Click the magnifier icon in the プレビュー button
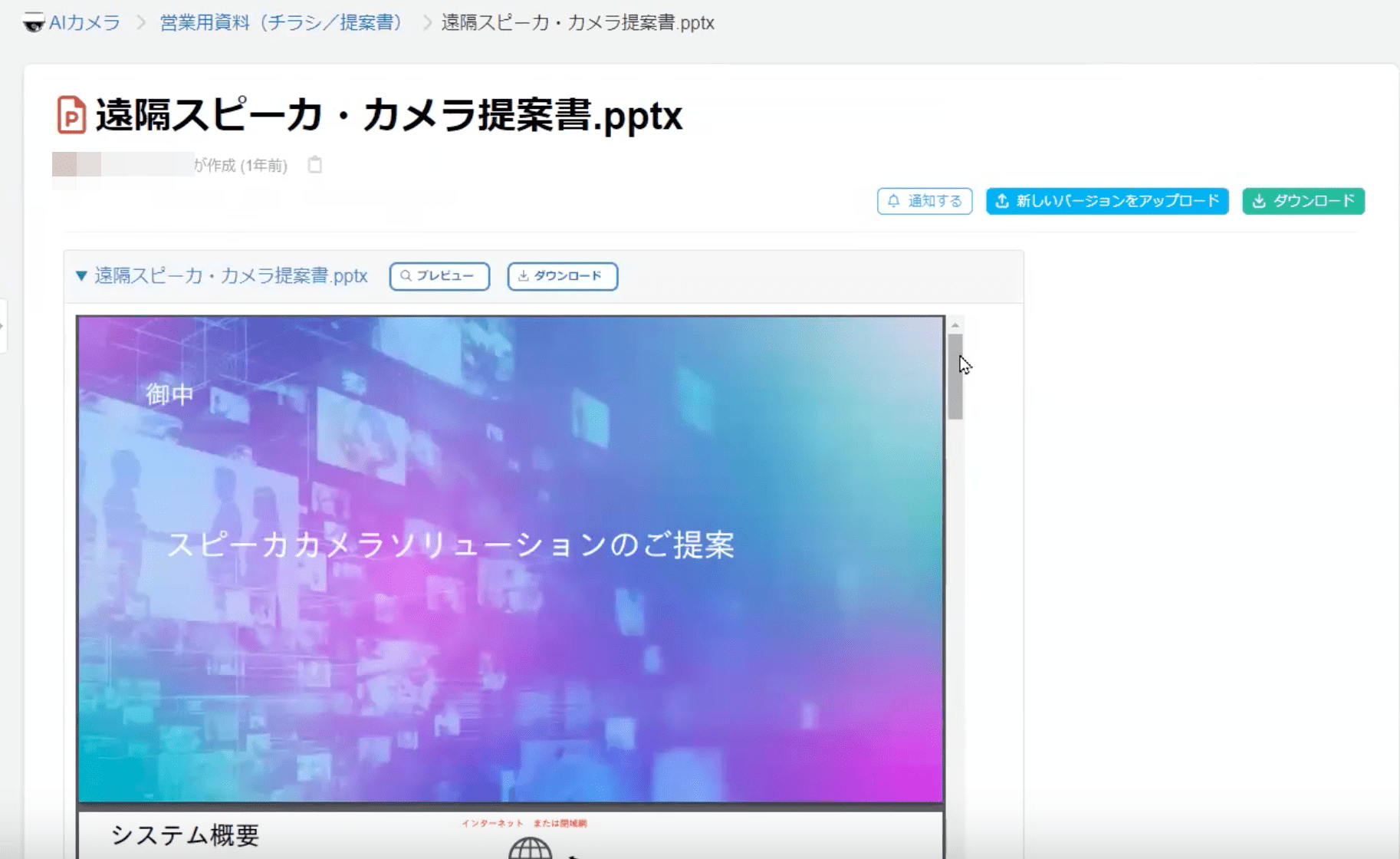The image size is (1400, 859). (406, 276)
